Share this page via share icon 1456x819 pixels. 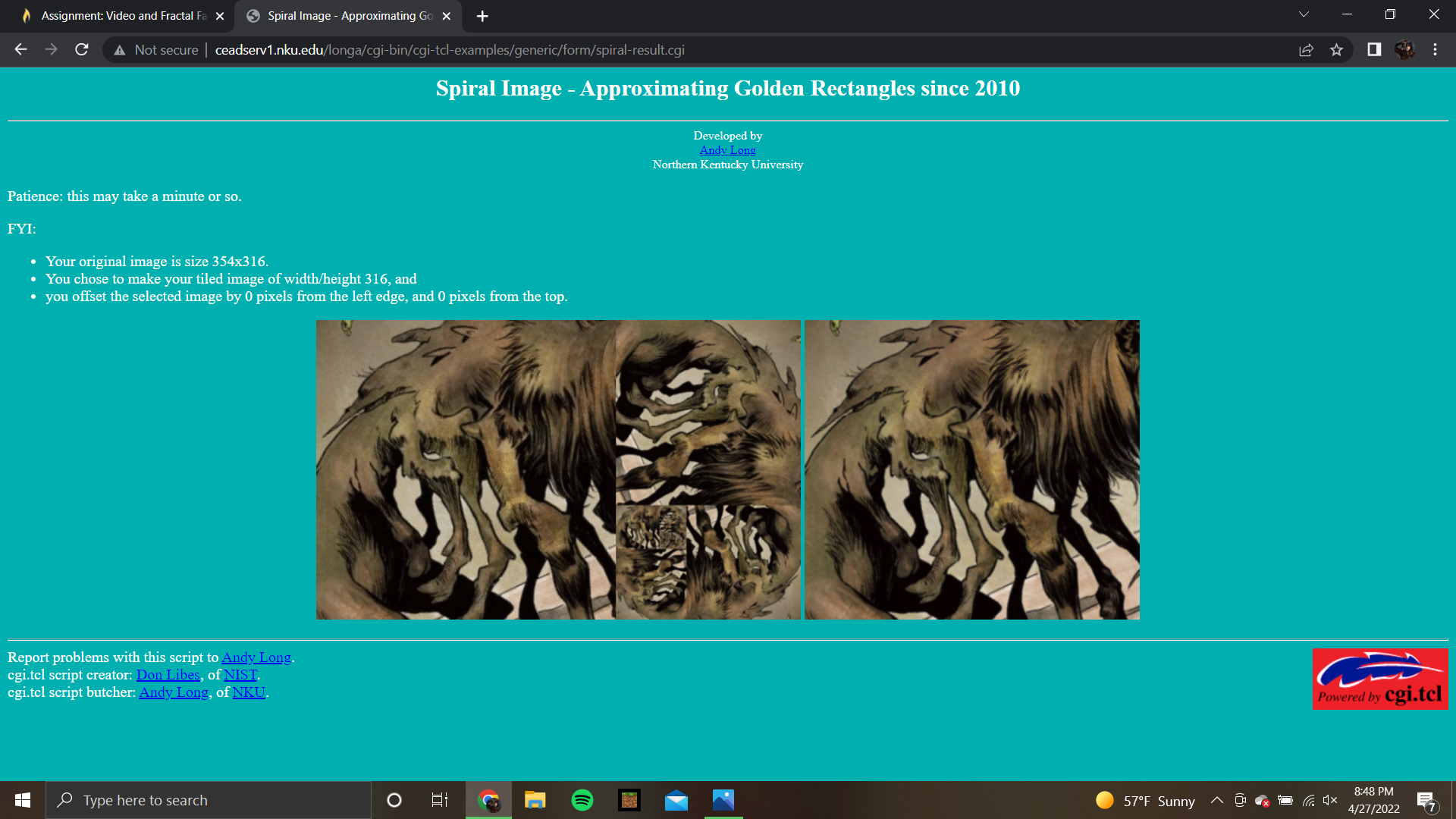pyautogui.click(x=1306, y=50)
